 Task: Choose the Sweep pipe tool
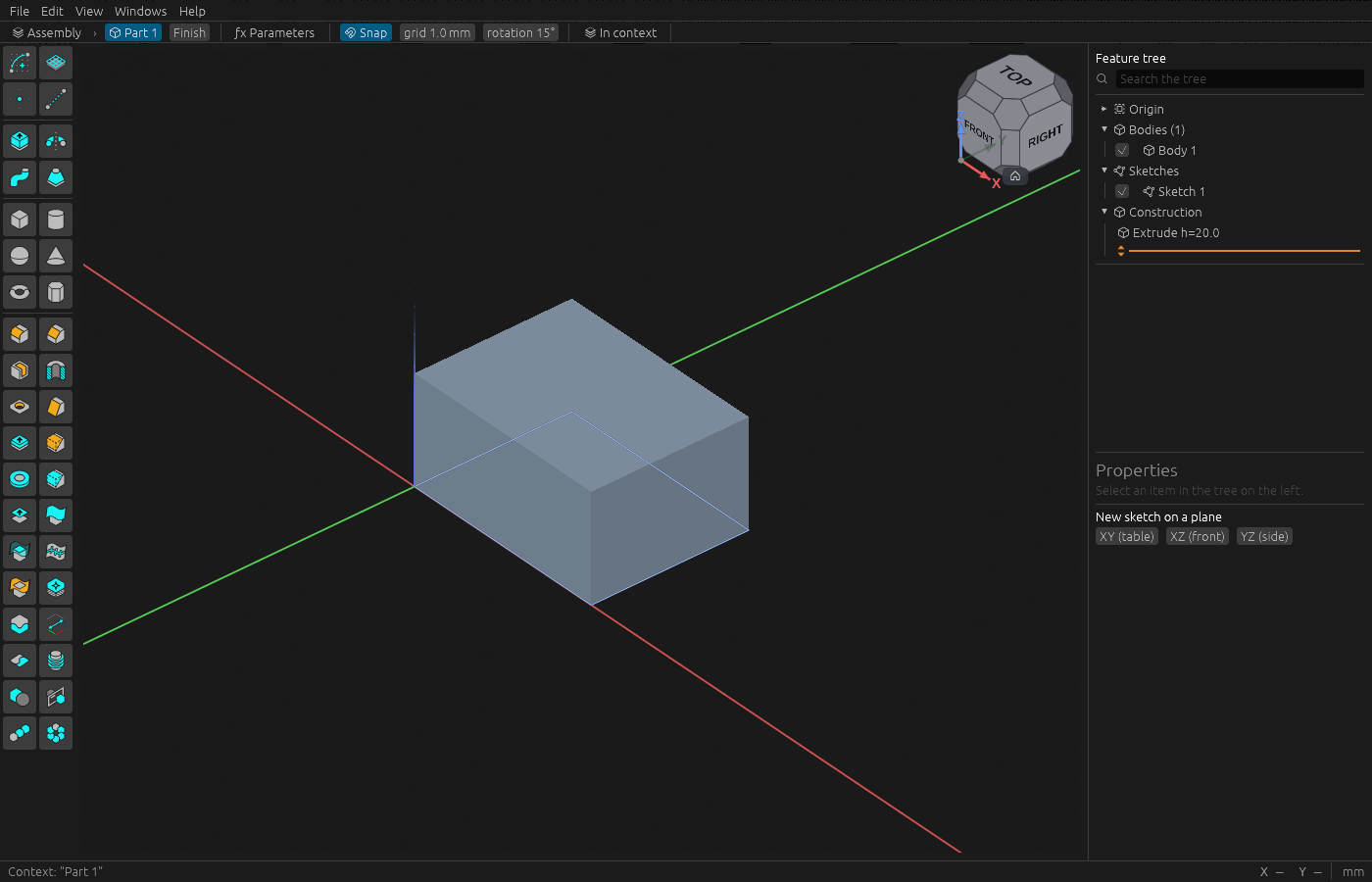coord(20,177)
